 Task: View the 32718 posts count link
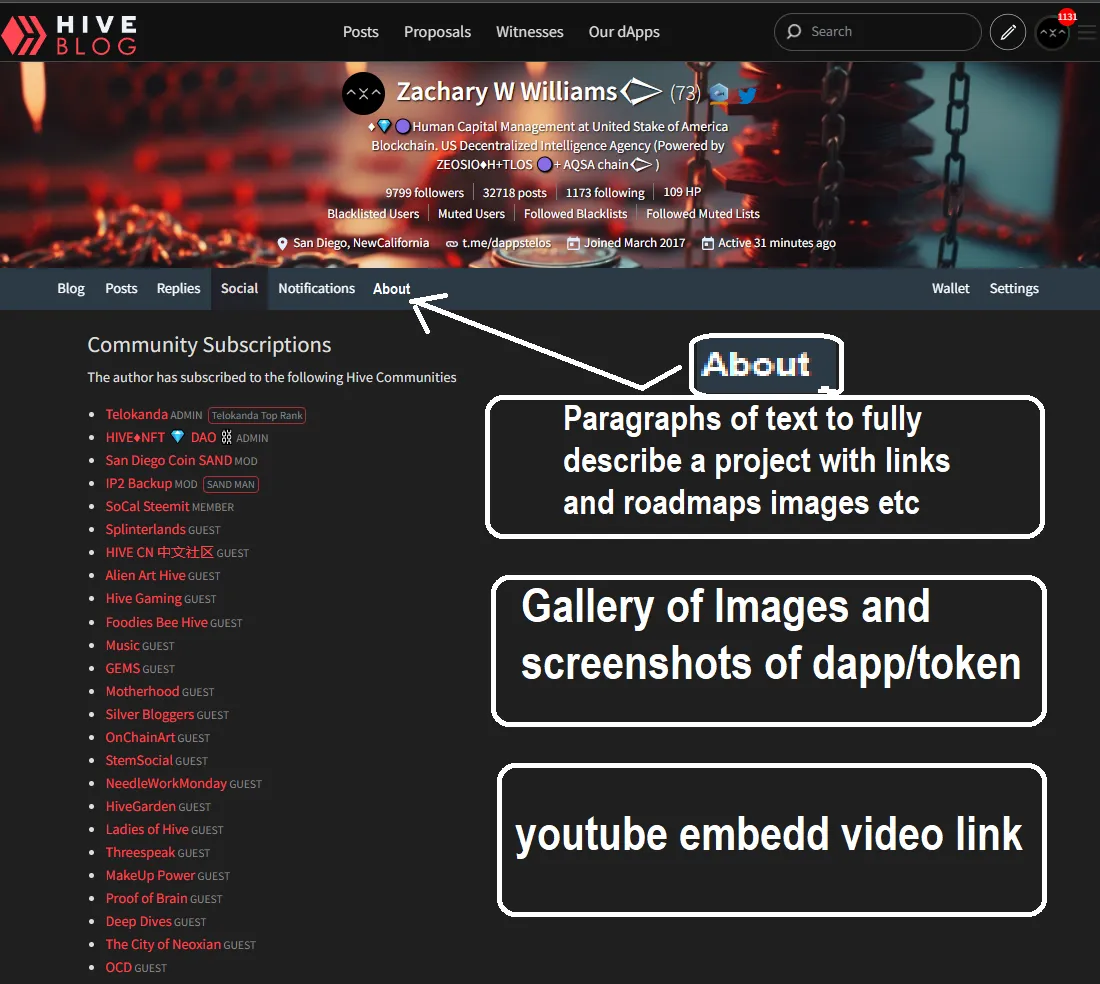514,193
